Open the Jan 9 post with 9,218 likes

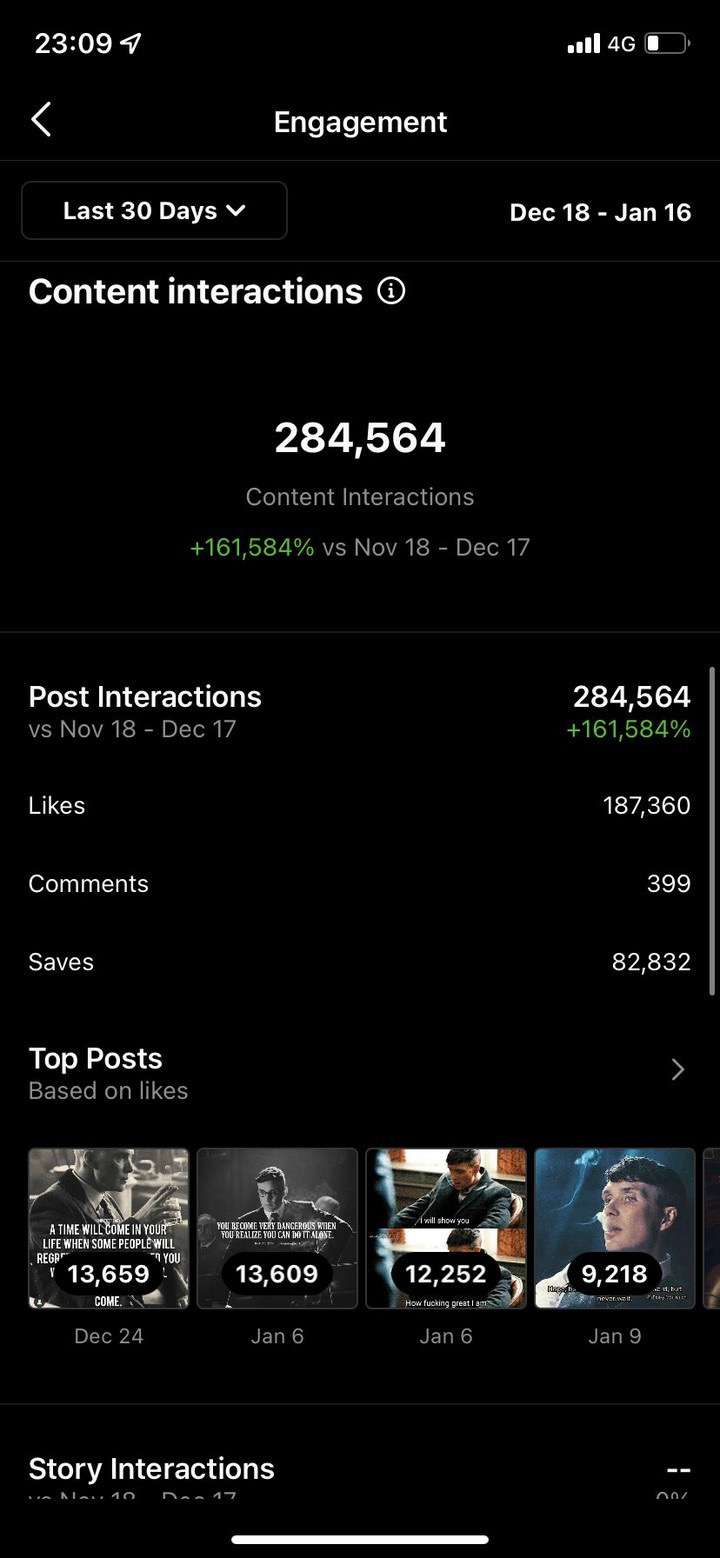coord(615,1228)
